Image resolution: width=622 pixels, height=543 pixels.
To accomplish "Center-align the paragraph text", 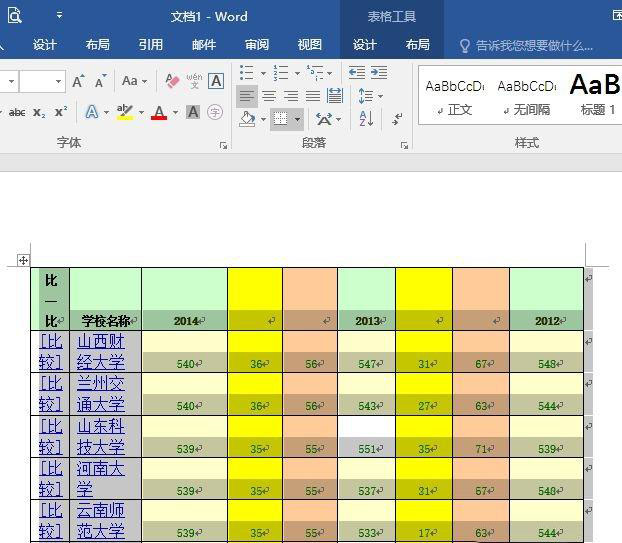I will tap(268, 96).
